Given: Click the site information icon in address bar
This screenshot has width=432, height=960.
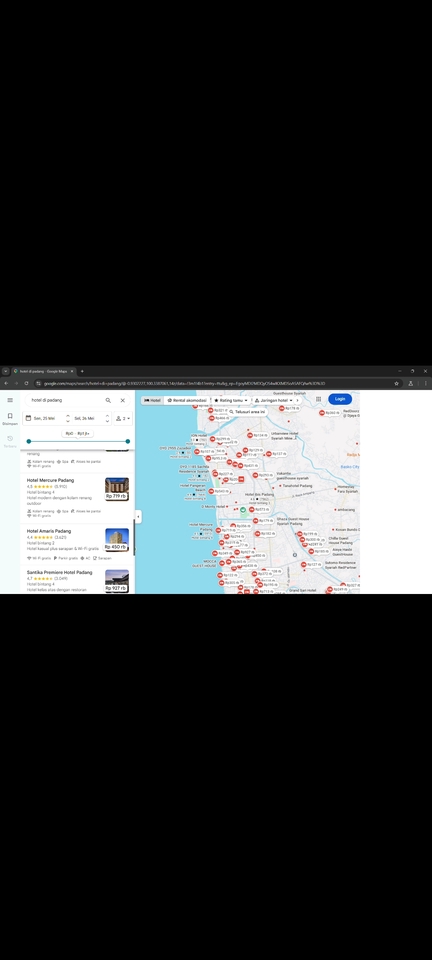Looking at the screenshot, I should [x=39, y=383].
